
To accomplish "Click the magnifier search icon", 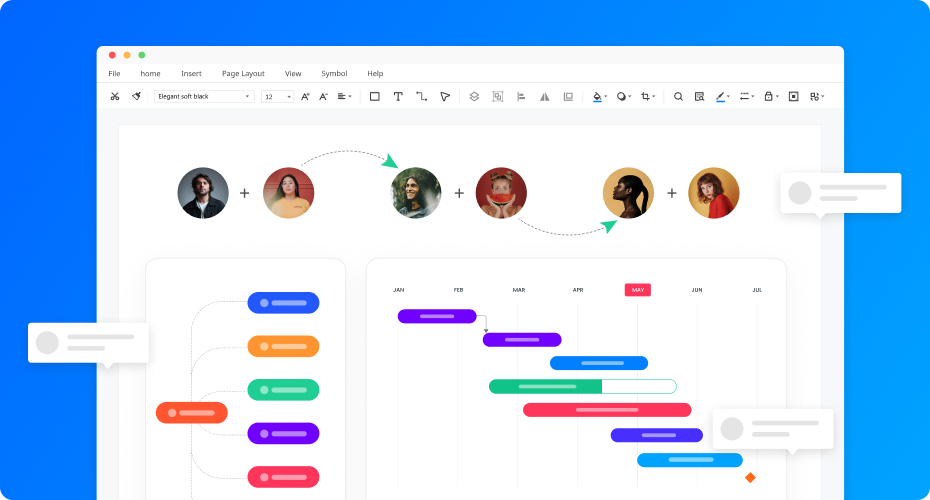I will (678, 96).
